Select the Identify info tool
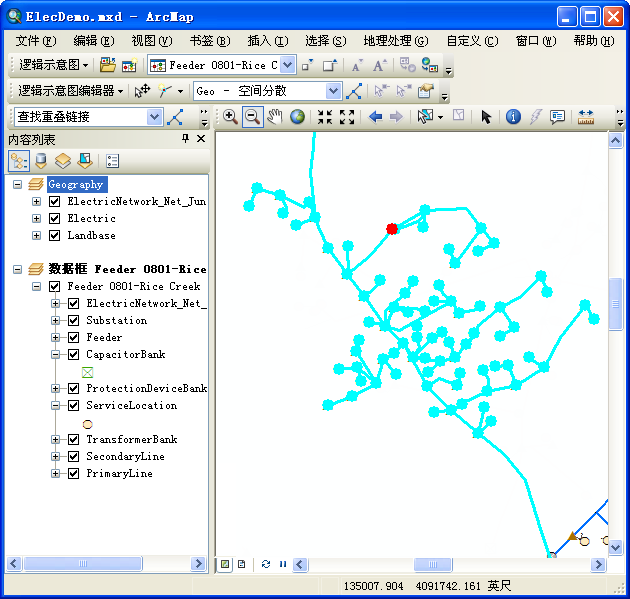Image resolution: width=630 pixels, height=599 pixels. 513,117
